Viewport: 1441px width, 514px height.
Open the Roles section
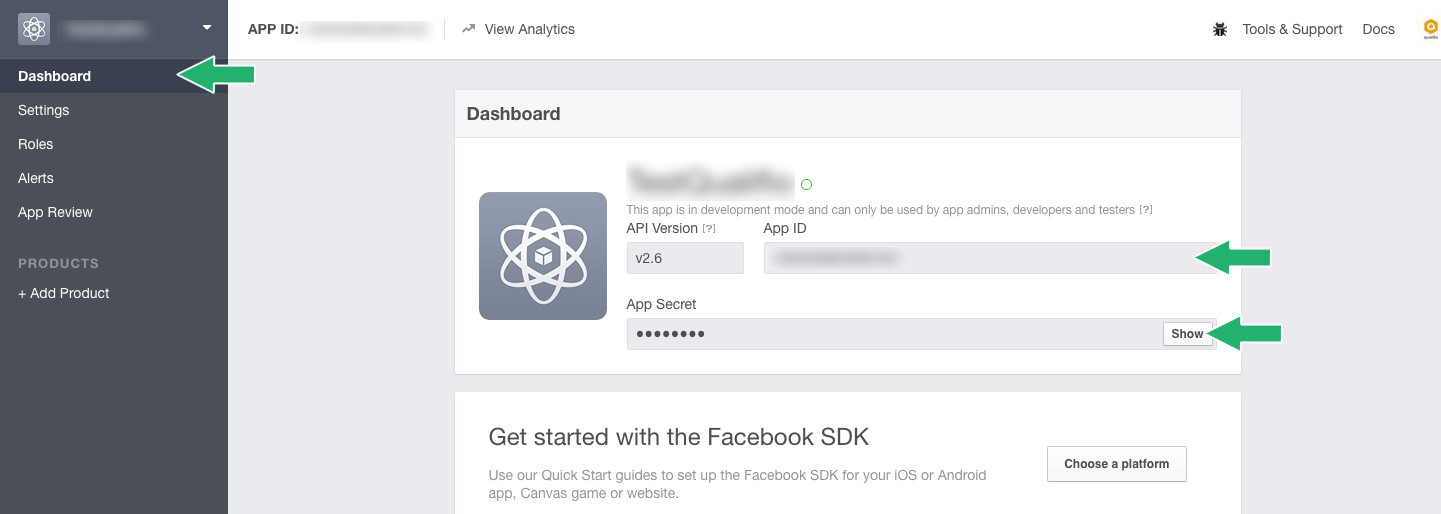coord(36,144)
